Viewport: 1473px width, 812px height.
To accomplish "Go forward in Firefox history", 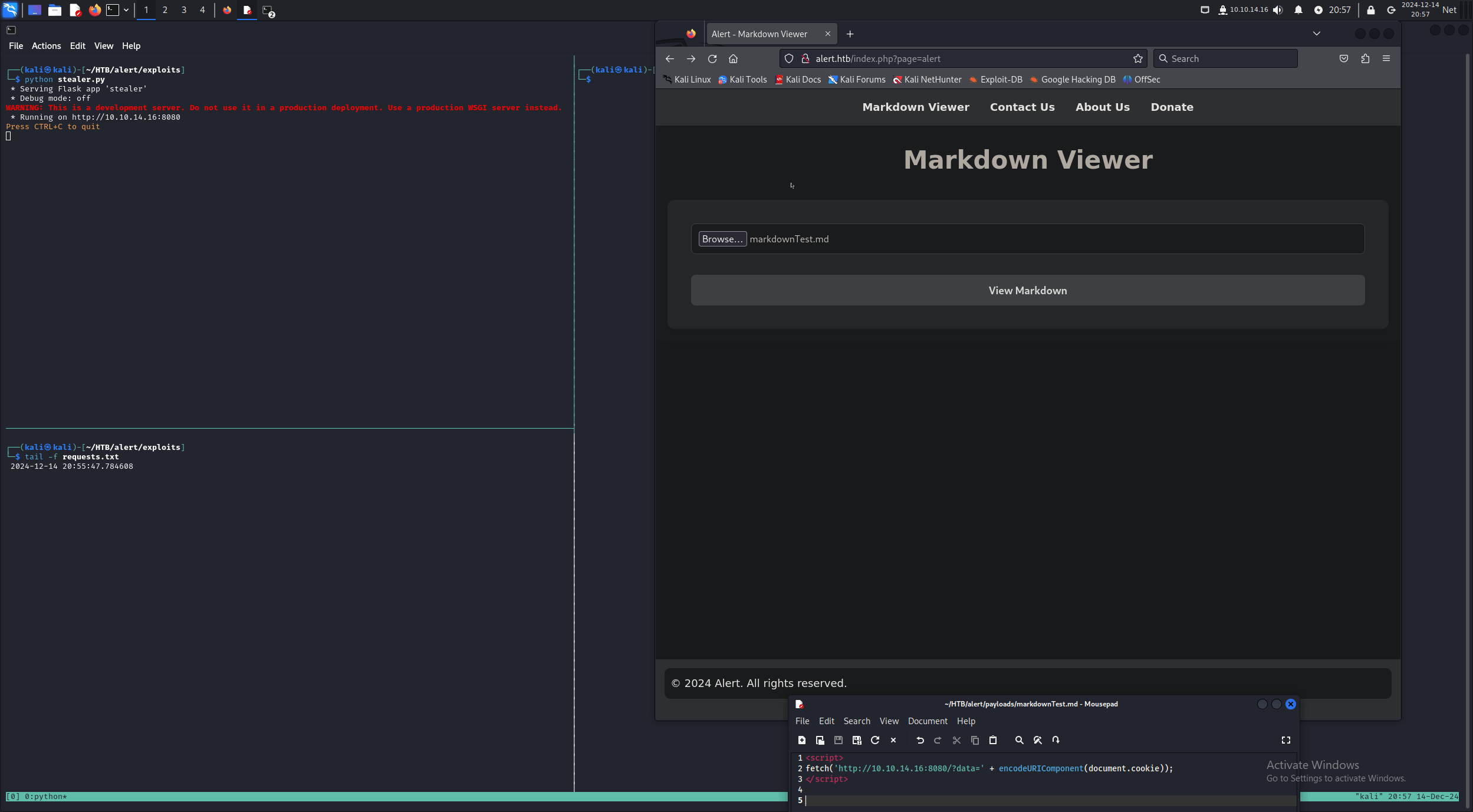I will click(x=691, y=59).
